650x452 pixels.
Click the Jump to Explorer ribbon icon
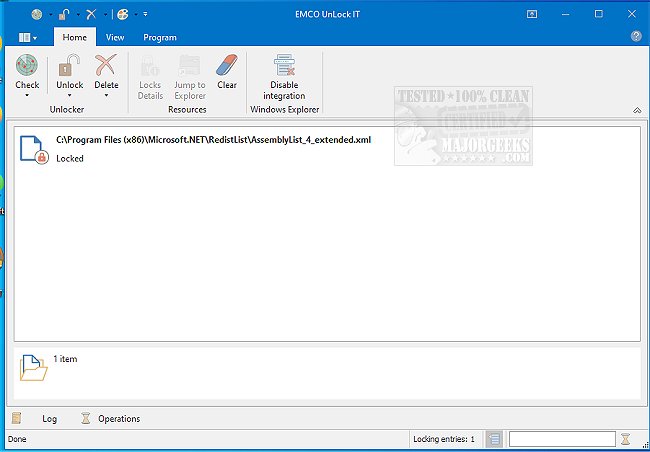coord(190,66)
